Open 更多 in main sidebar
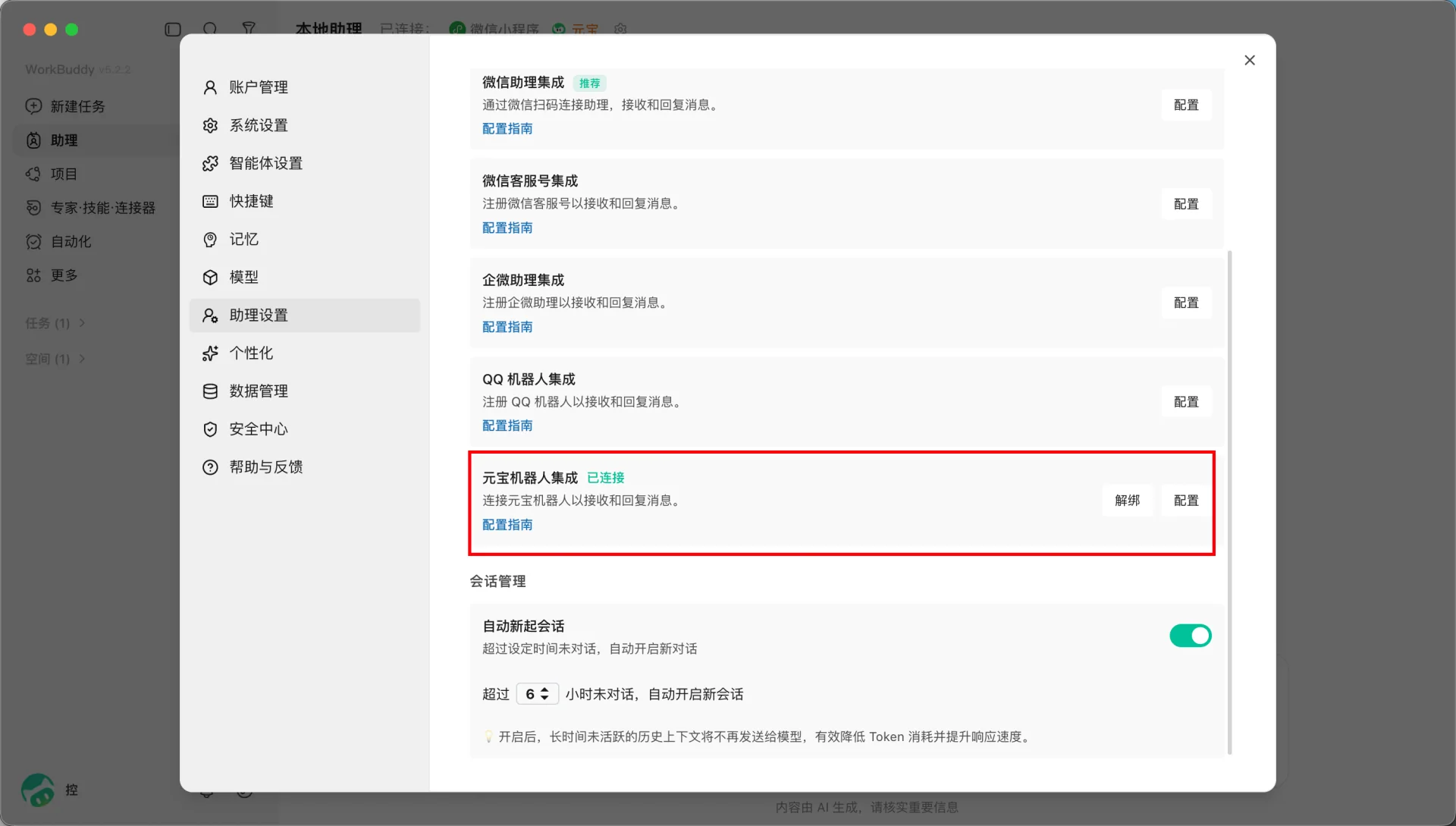The image size is (1456, 826). click(95, 275)
